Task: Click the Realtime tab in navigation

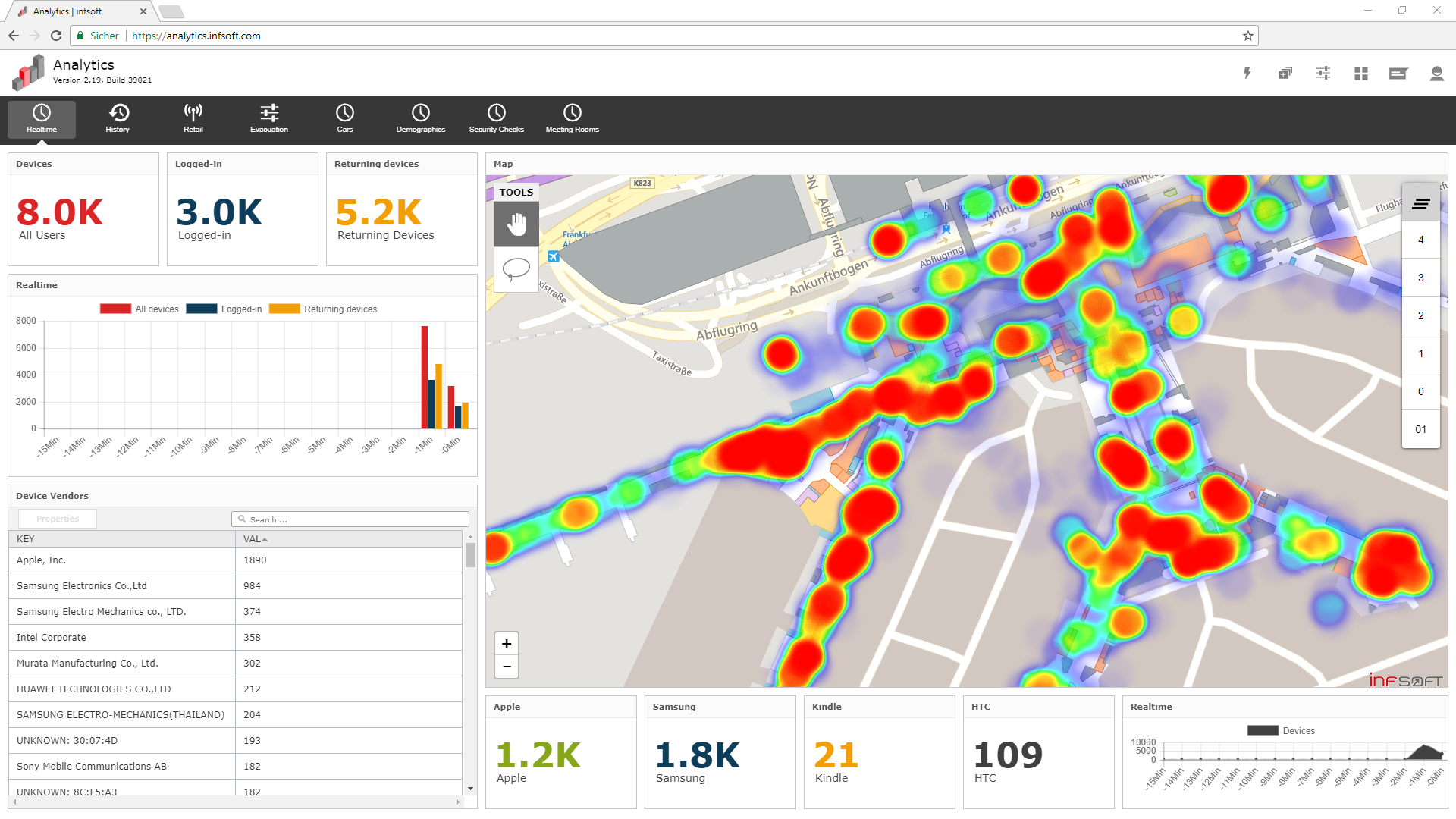Action: 40,117
